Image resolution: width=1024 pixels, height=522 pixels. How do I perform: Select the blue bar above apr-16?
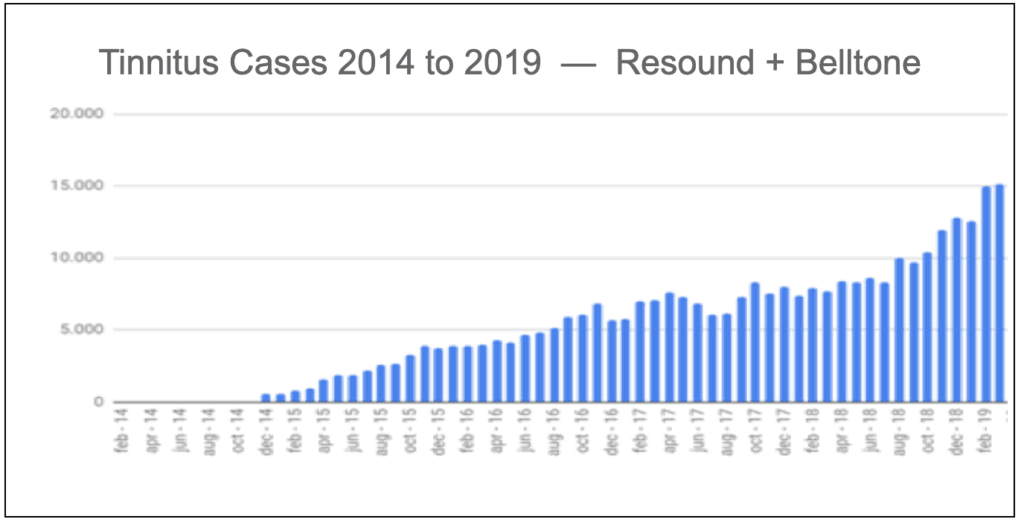(x=497, y=371)
